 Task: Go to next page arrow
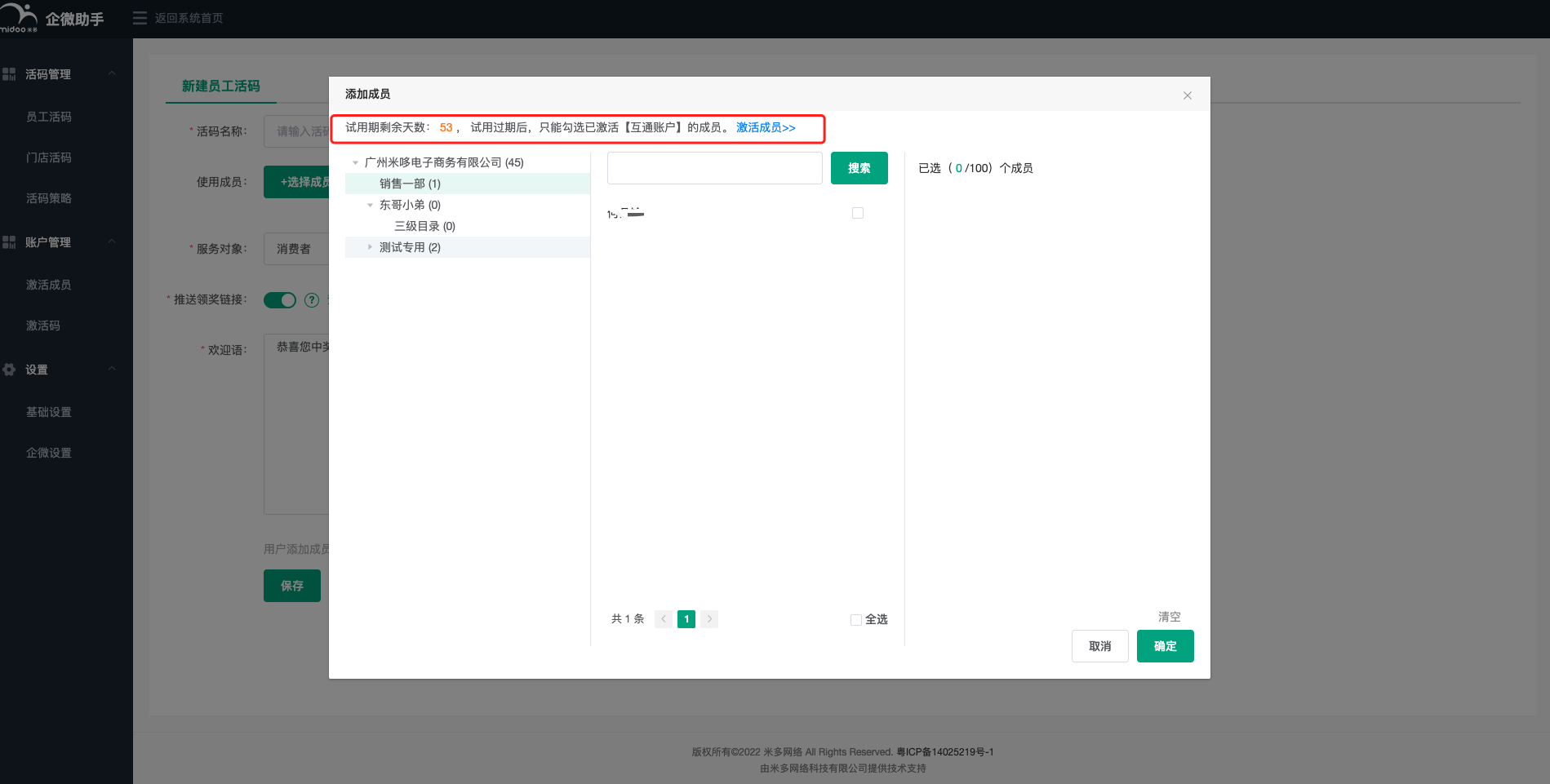[709, 619]
